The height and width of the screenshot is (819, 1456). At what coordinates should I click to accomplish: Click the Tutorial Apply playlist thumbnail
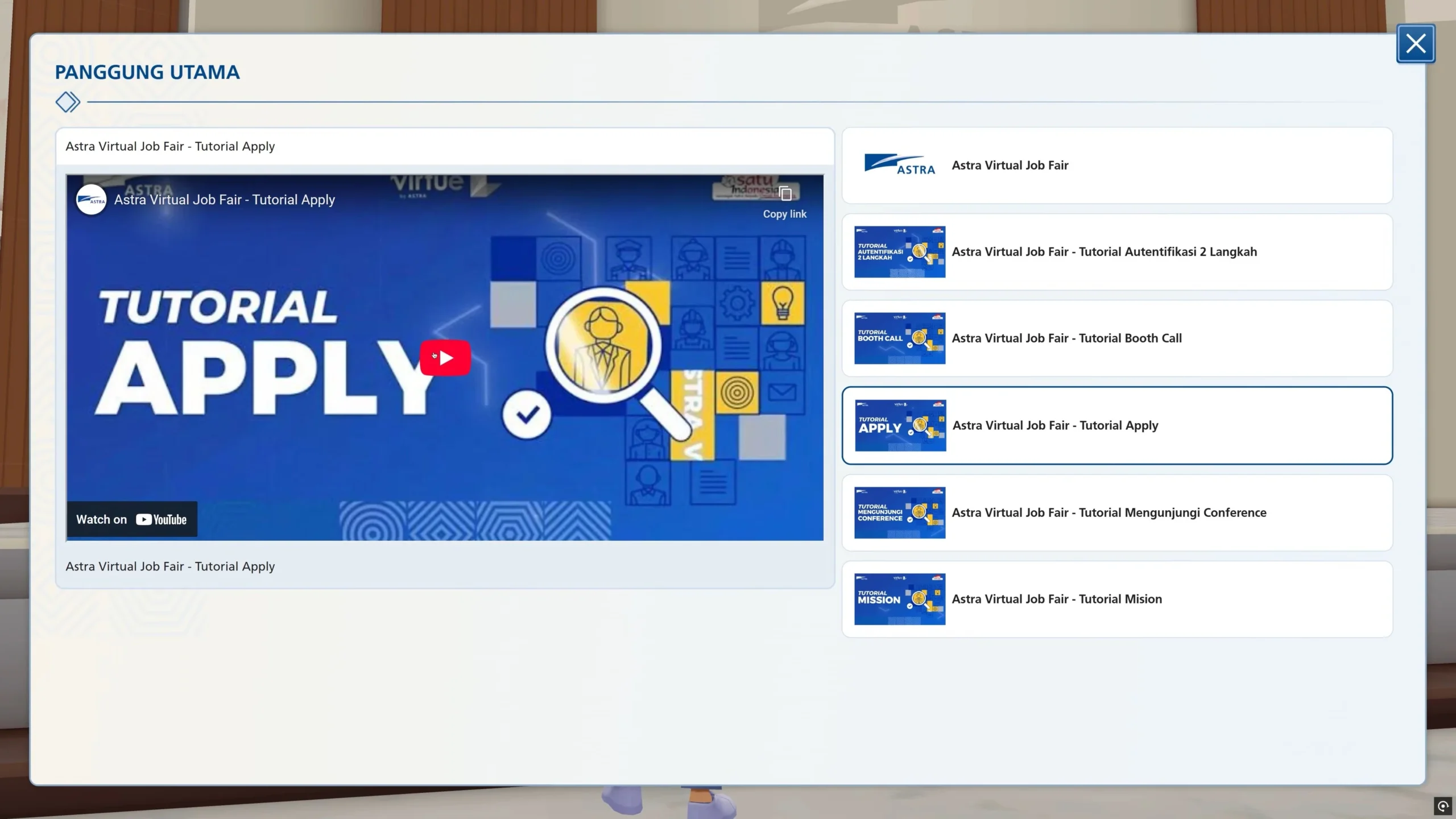pyautogui.click(x=900, y=425)
